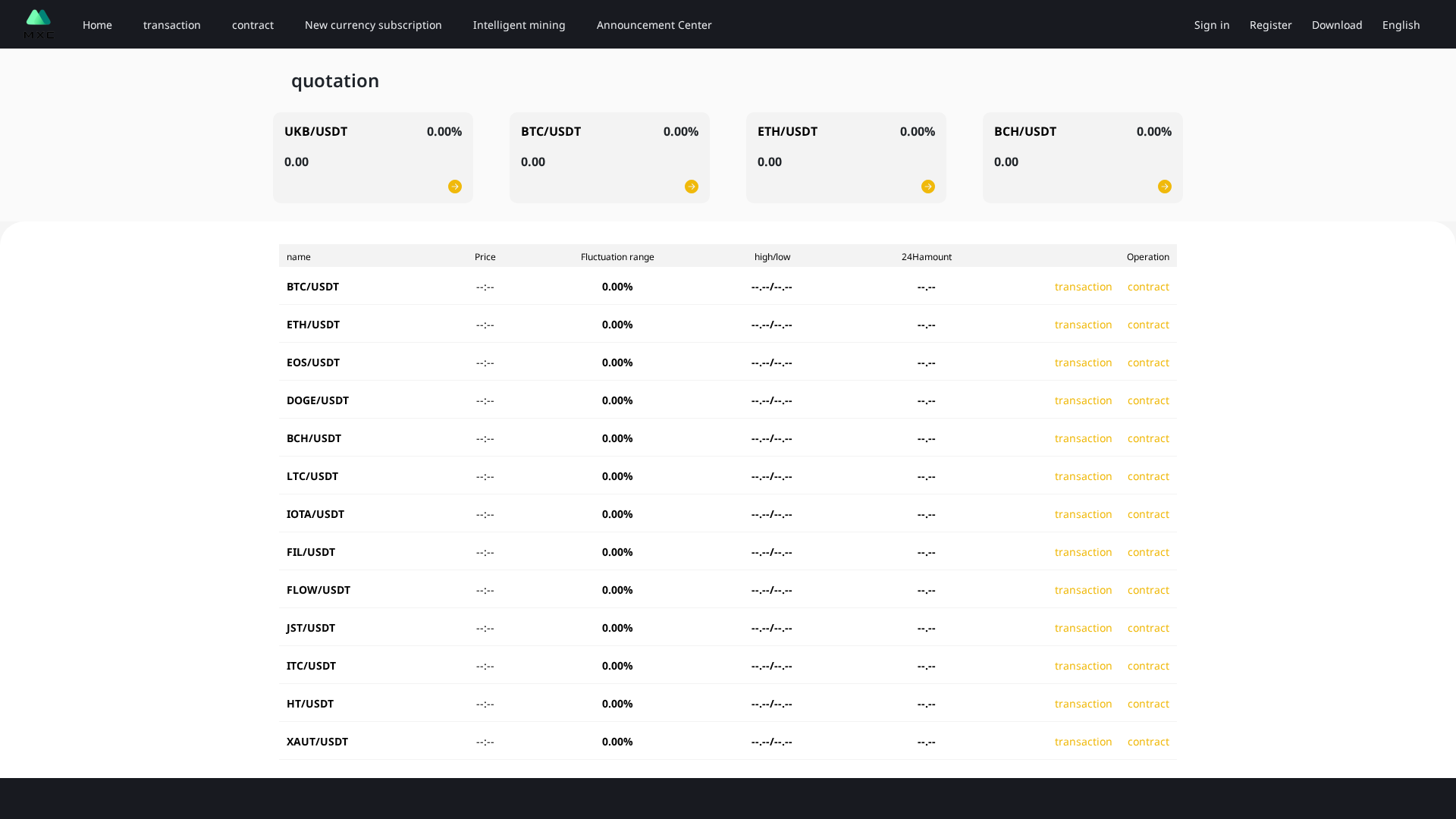
Task: Open the UKB/USDT card arrow icon
Action: pyautogui.click(x=455, y=186)
